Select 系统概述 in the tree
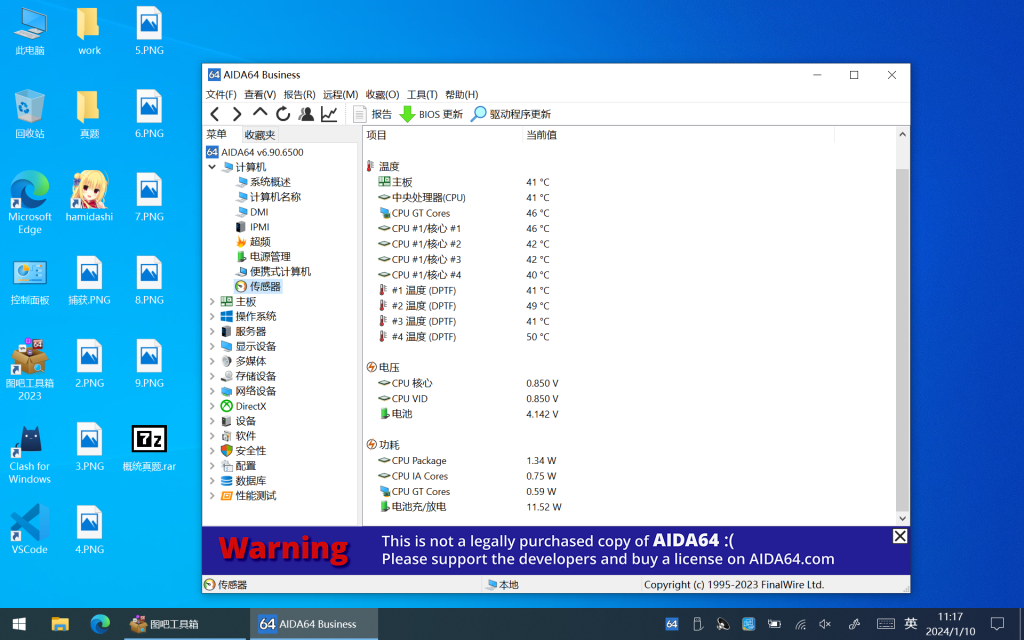 tap(263, 182)
